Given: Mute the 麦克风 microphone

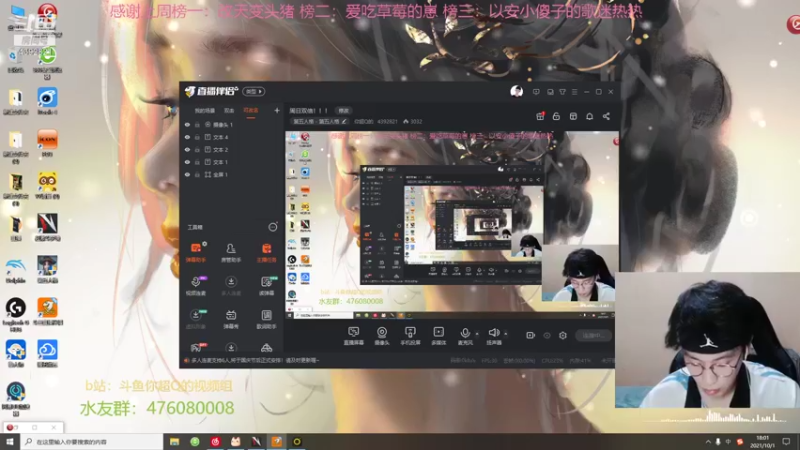Looking at the screenshot, I should pos(465,336).
